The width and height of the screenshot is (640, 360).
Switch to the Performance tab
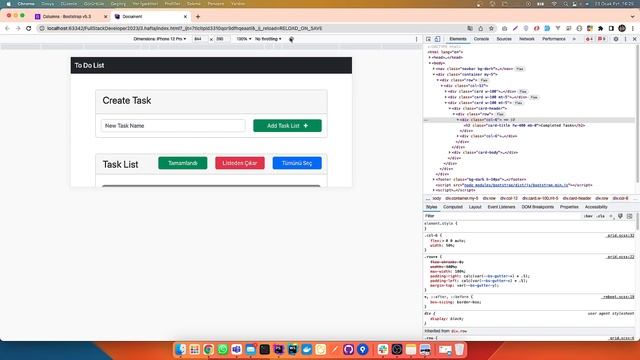tap(554, 39)
